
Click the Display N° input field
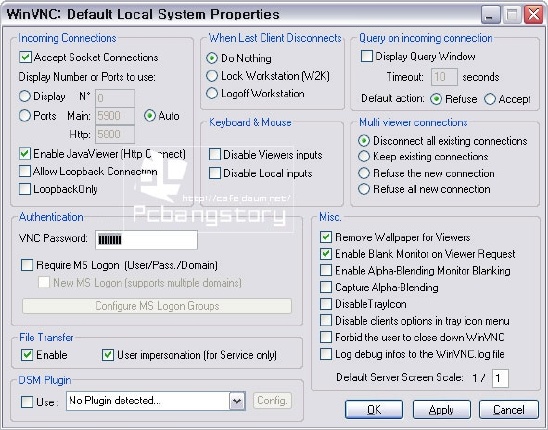(115, 98)
